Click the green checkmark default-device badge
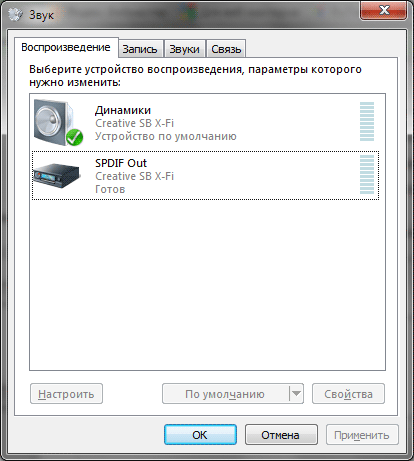414x461 pixels. coord(74,137)
